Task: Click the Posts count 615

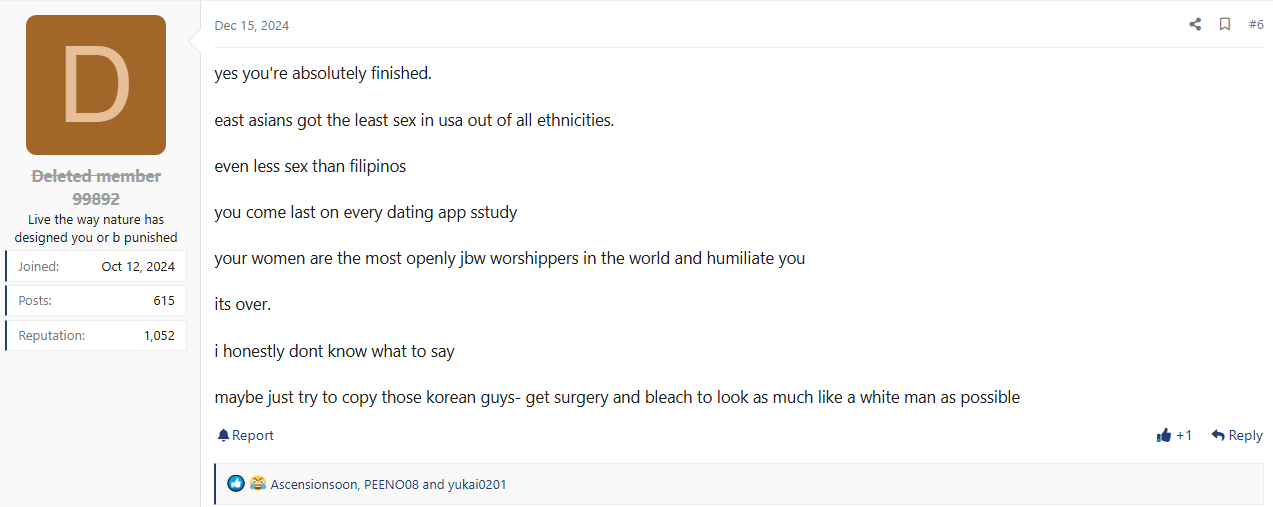Action: [164, 301]
